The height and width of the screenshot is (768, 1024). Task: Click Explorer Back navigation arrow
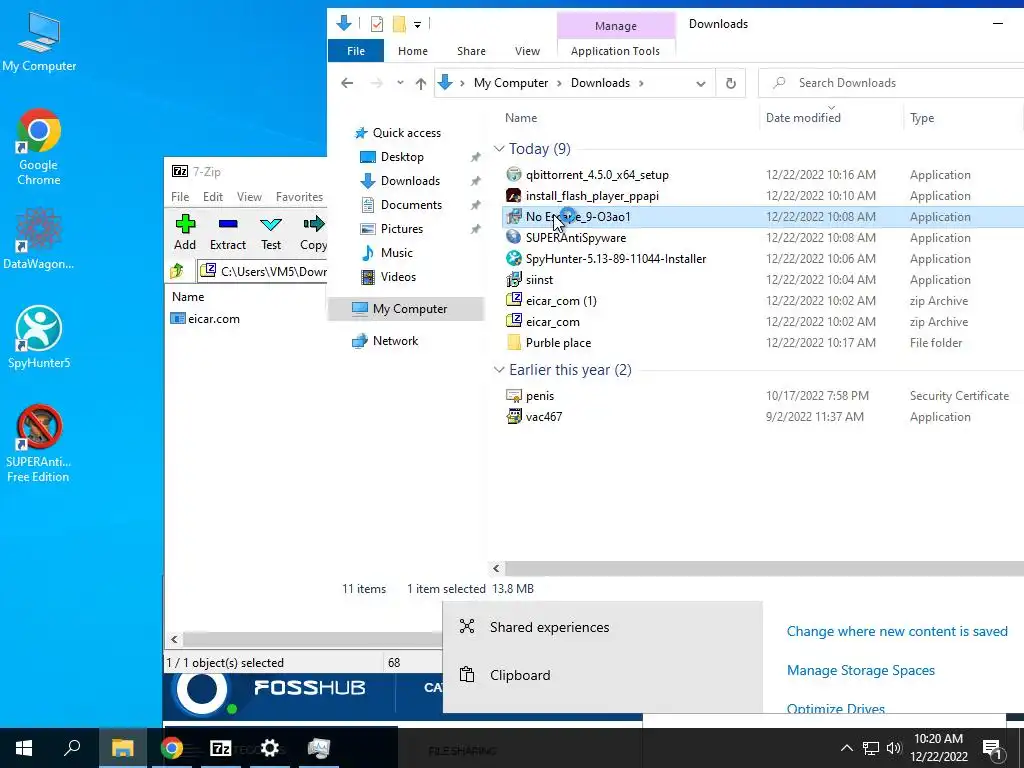pos(347,83)
